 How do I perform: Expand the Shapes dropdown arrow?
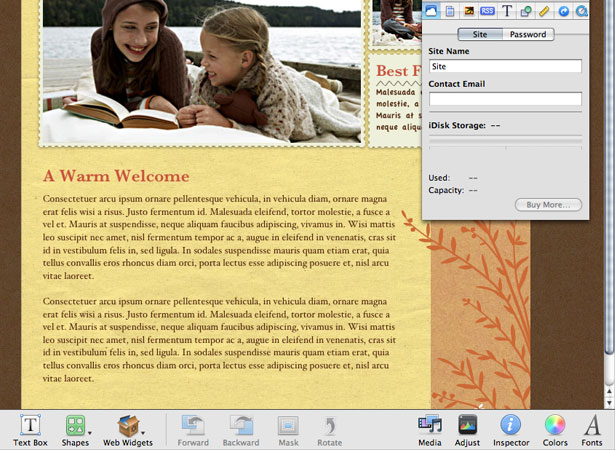(x=90, y=433)
